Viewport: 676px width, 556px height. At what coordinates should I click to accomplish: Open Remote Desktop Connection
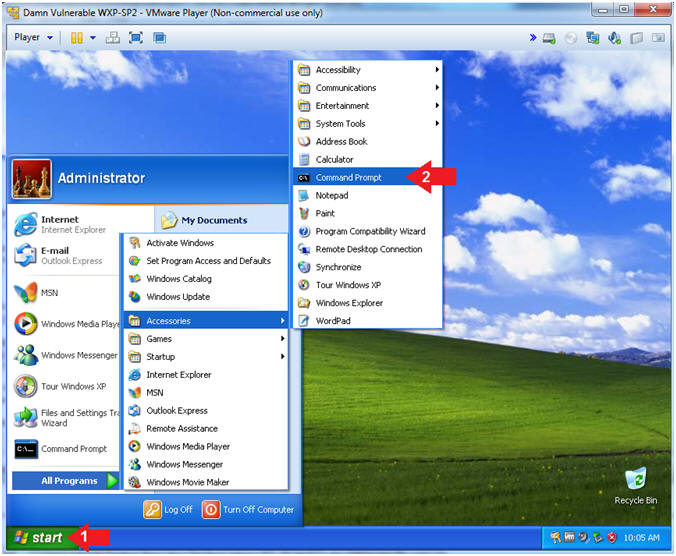point(368,249)
